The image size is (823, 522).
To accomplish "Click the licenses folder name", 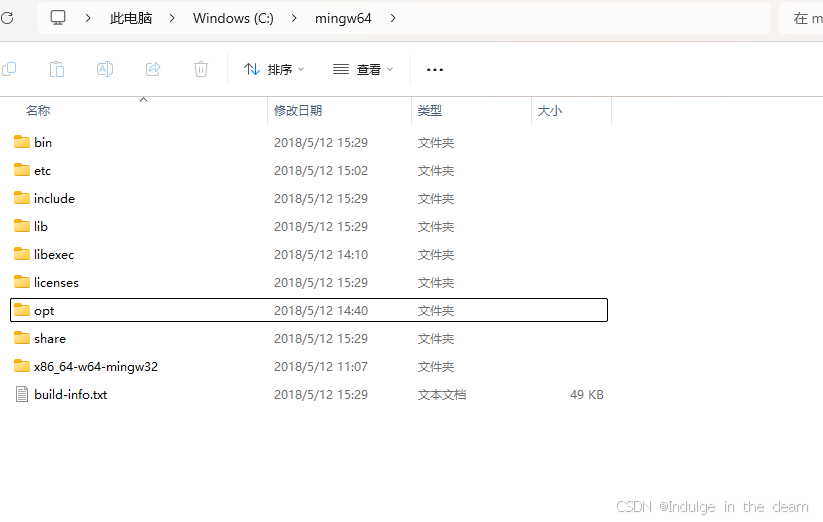I will click(56, 282).
